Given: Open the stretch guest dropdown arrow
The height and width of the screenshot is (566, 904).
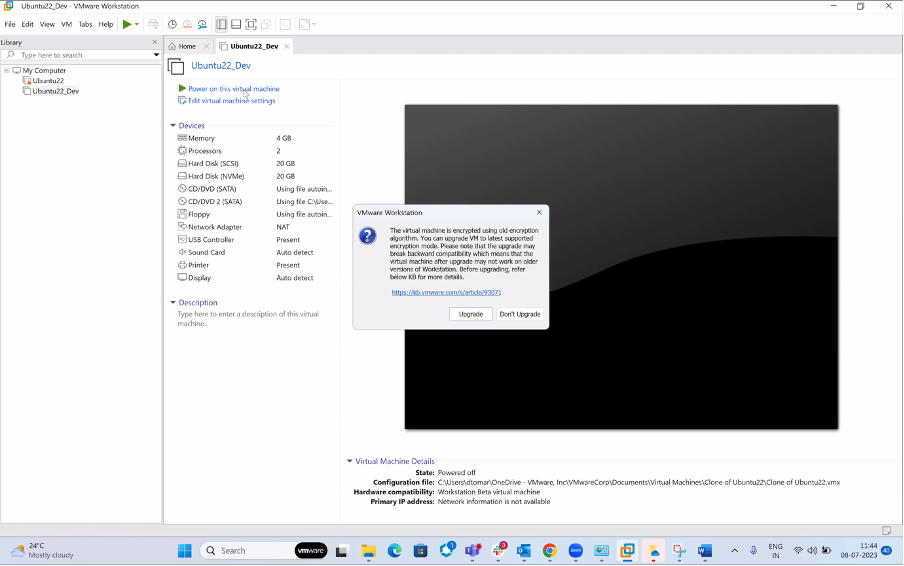Looking at the screenshot, I should pos(314,24).
